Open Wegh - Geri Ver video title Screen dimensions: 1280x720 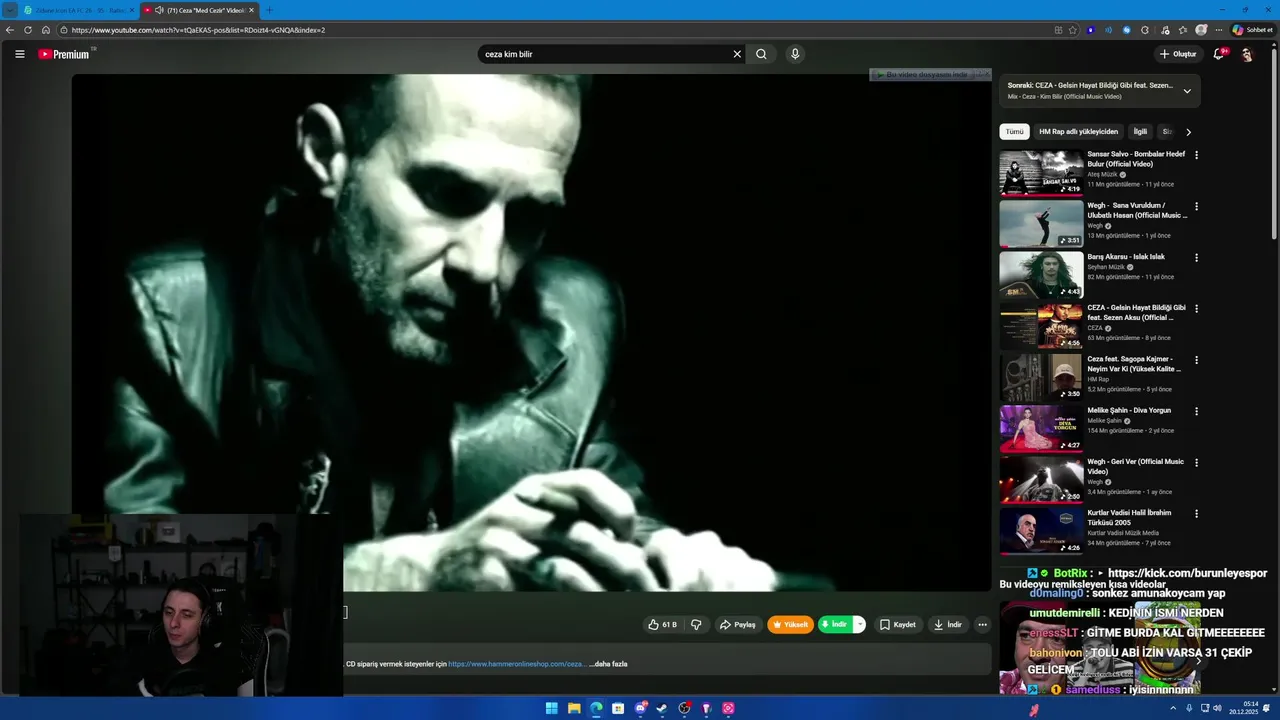[1135, 466]
